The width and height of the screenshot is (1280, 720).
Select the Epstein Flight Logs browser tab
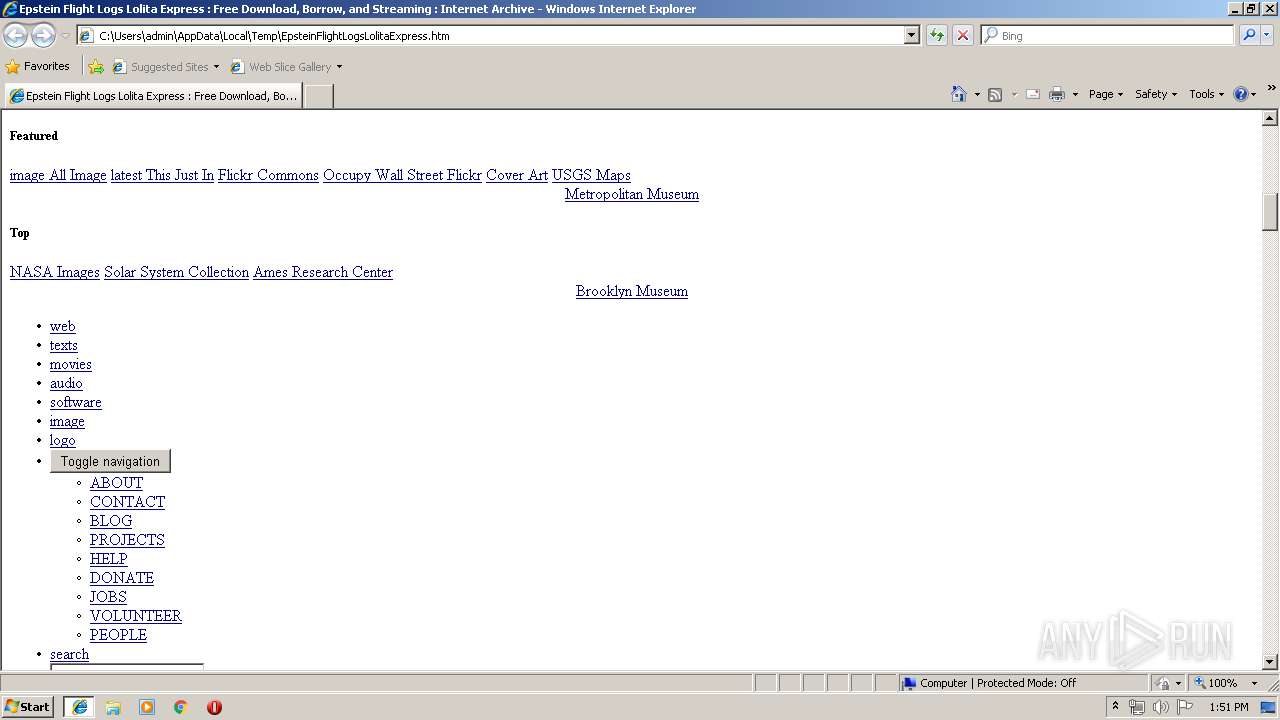[154, 96]
